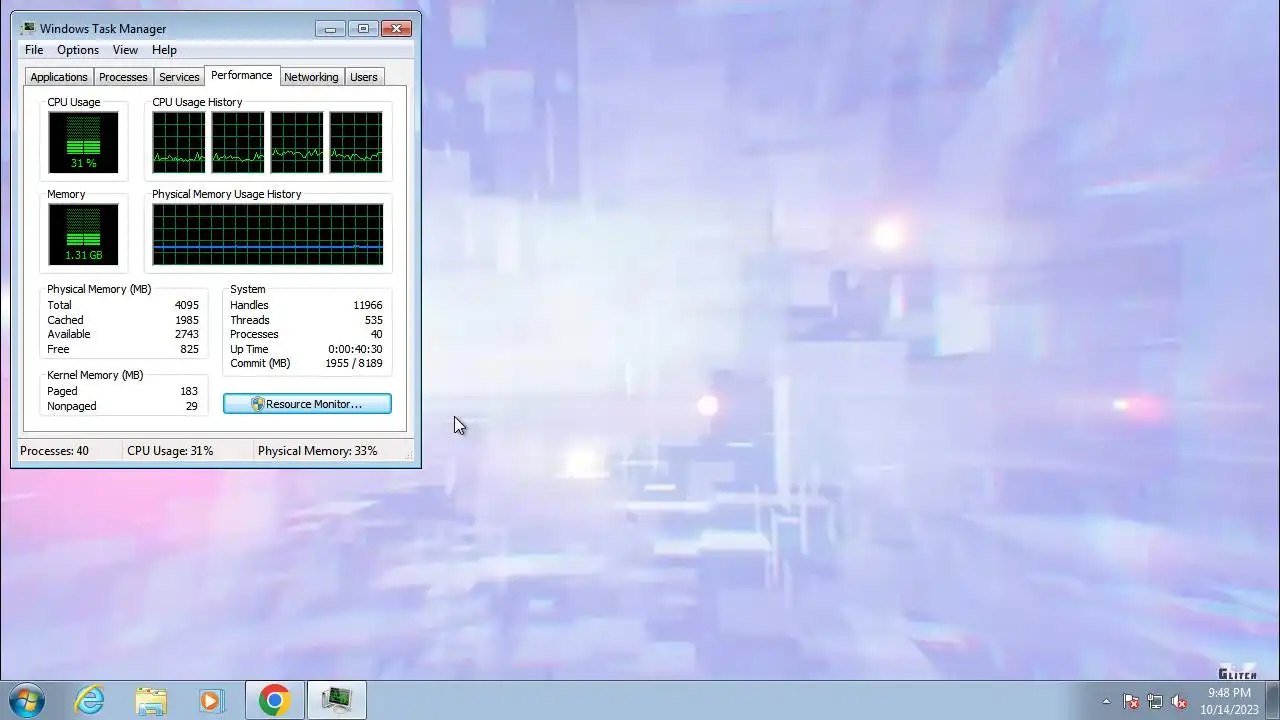Click the second CPU Usage History graph
1280x720 pixels.
tap(238, 142)
